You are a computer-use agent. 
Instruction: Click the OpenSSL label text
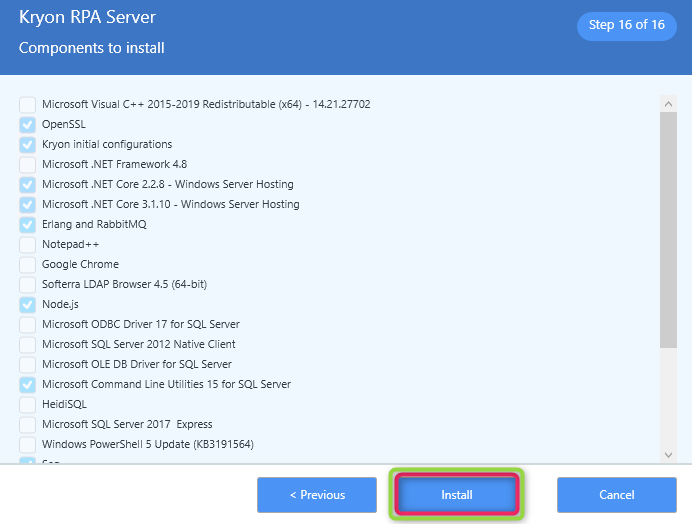64,124
